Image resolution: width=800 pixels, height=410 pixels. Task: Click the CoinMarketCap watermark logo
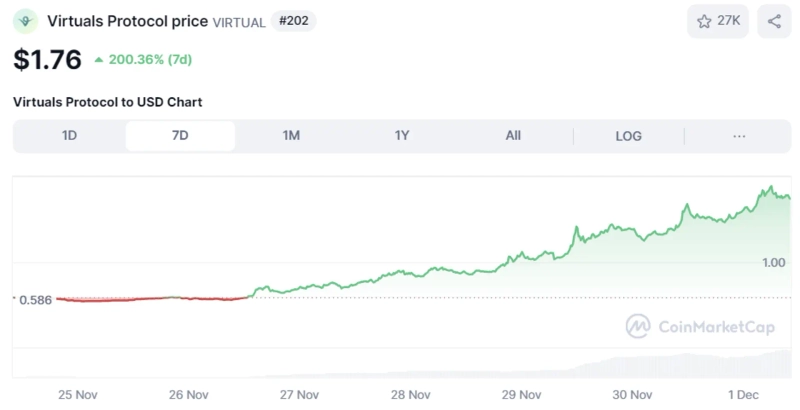point(638,326)
